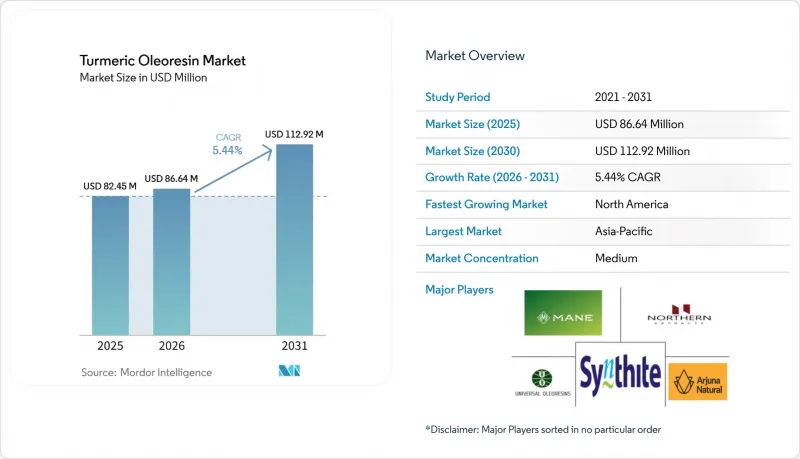Image resolution: width=800 pixels, height=459 pixels.
Task: Click the Universal Oleoresins logo
Action: [x=542, y=383]
